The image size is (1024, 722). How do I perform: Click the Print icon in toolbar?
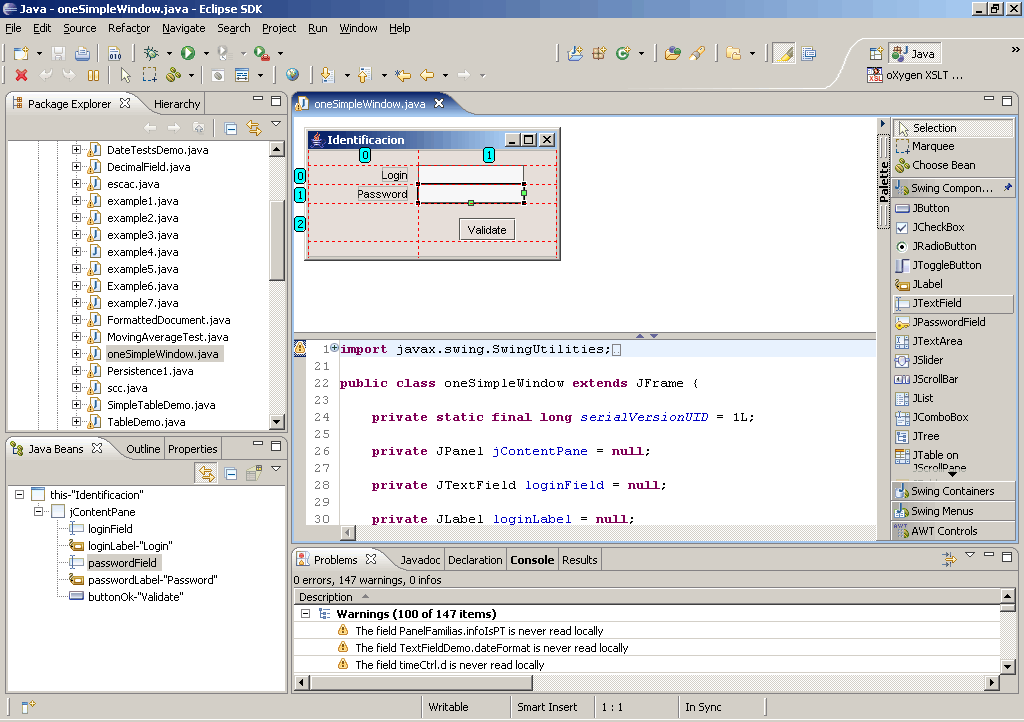[82, 53]
